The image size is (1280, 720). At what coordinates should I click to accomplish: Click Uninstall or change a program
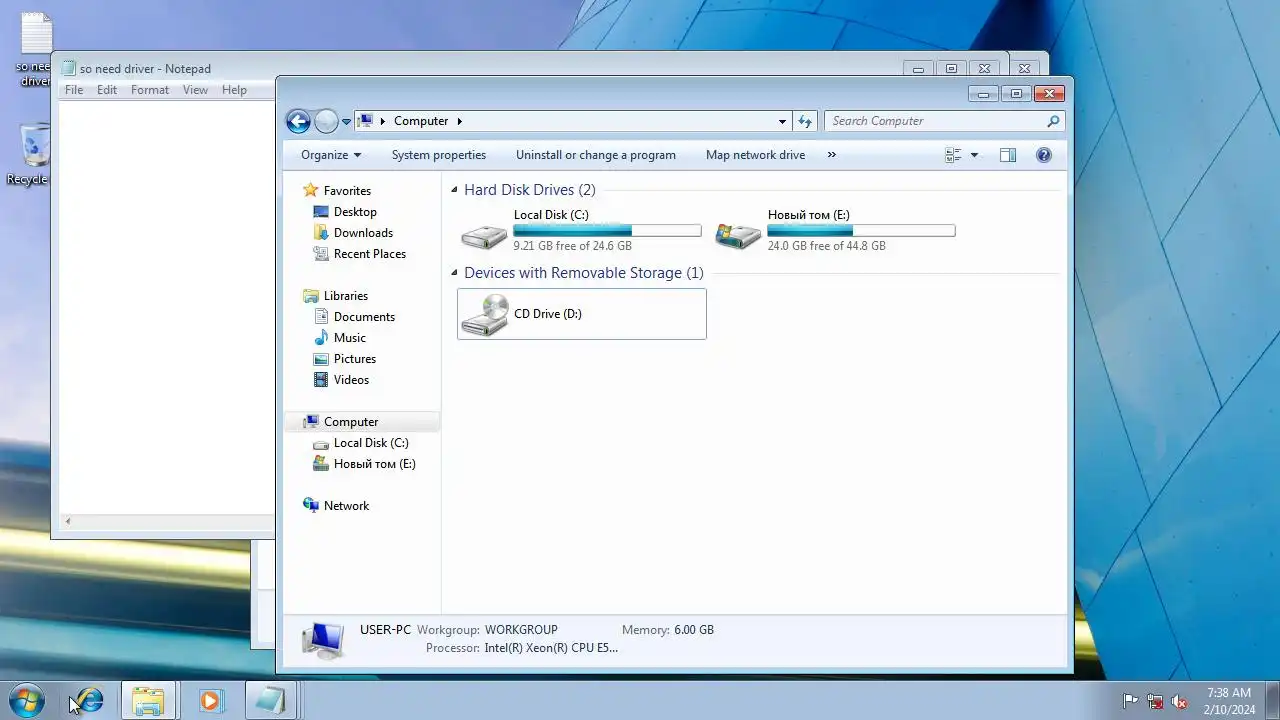(596, 155)
